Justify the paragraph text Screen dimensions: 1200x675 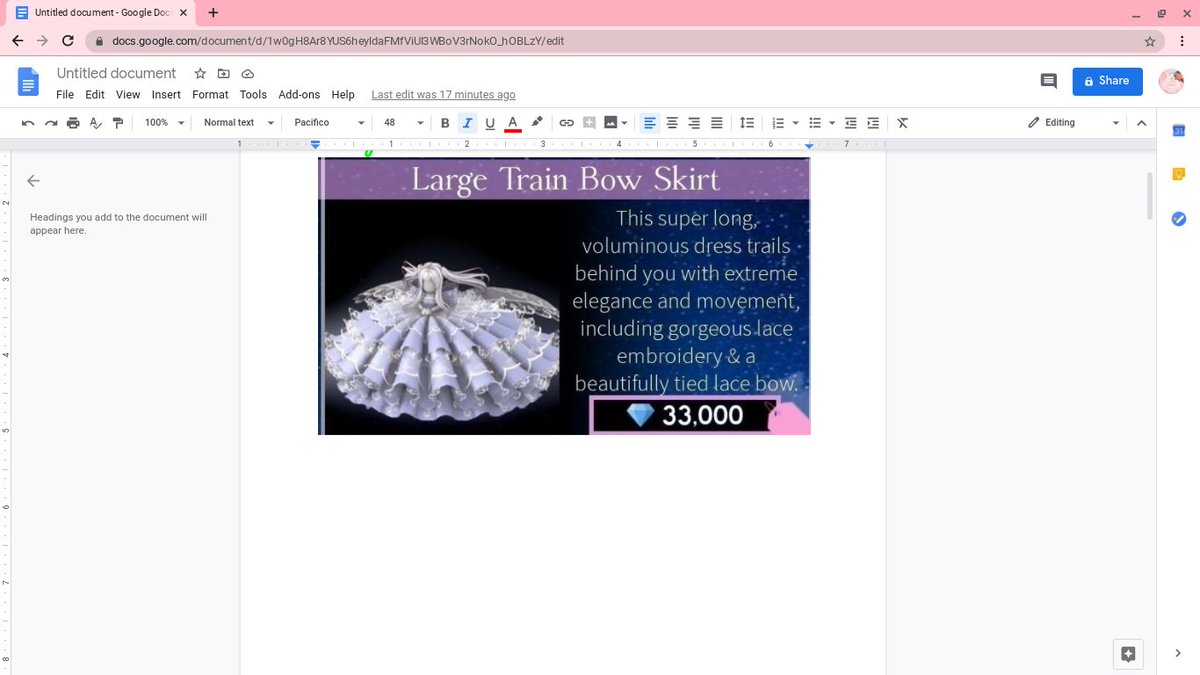716,123
